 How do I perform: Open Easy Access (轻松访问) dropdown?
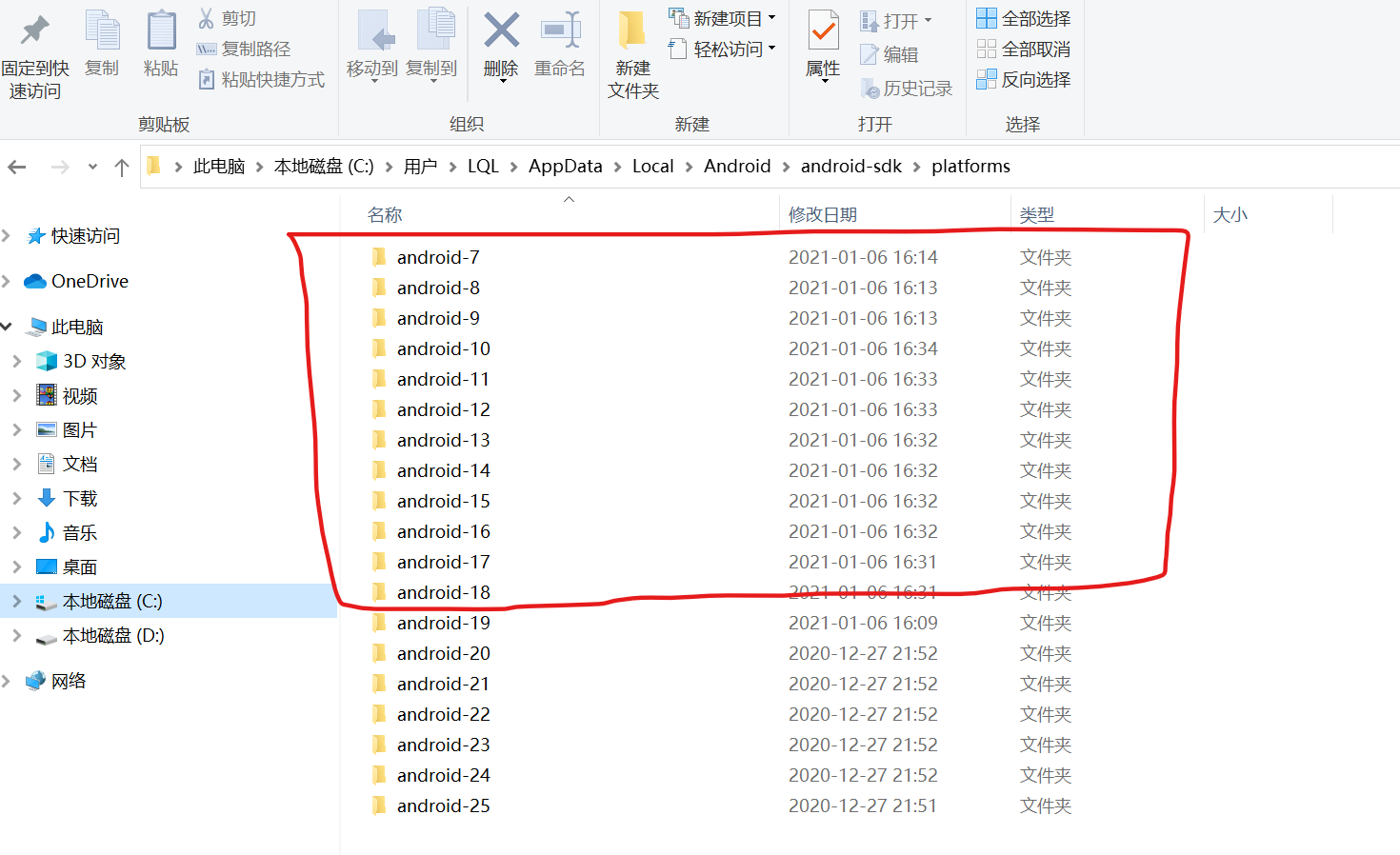722,49
